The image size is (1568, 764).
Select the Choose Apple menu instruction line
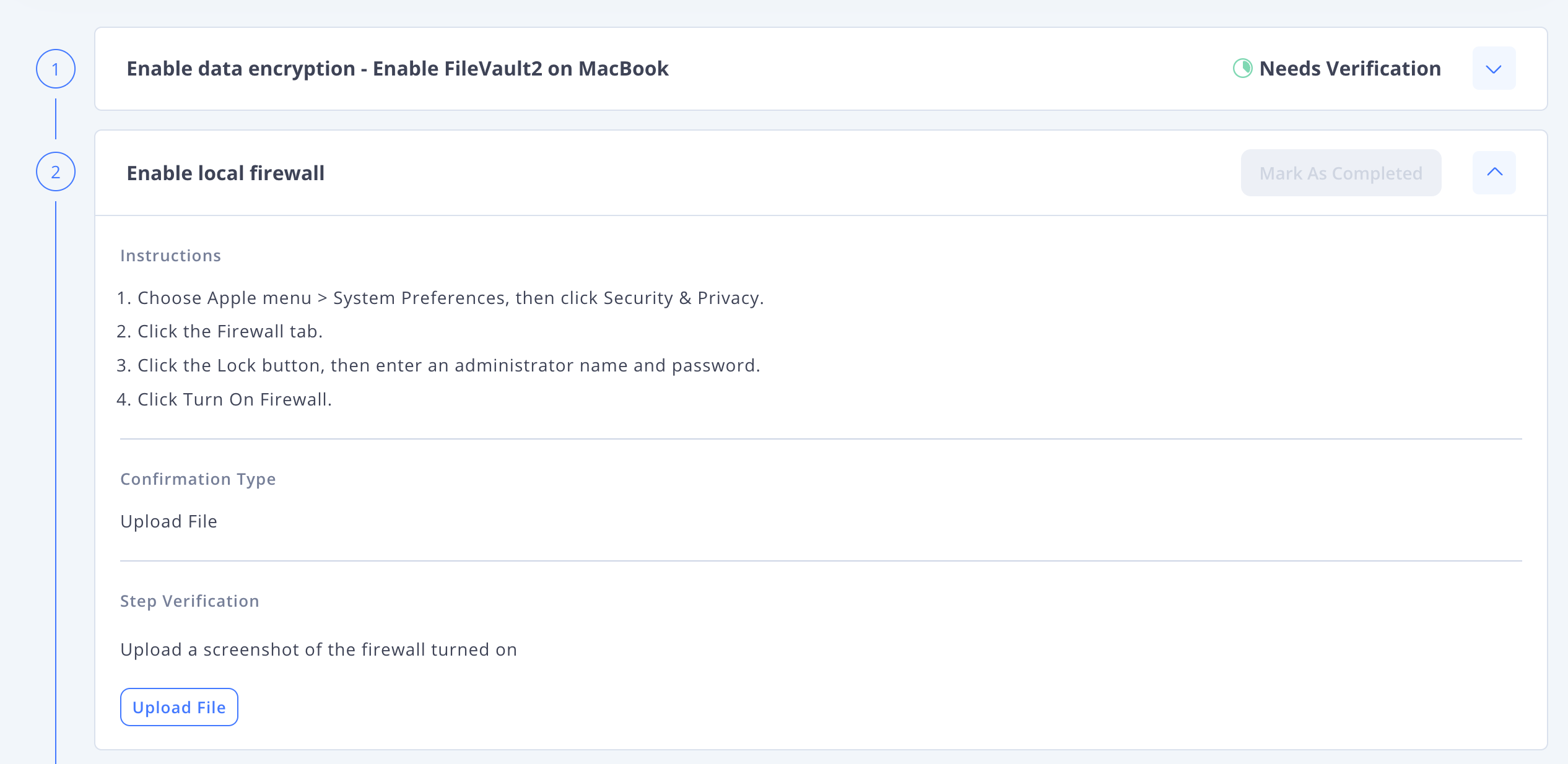click(x=440, y=298)
